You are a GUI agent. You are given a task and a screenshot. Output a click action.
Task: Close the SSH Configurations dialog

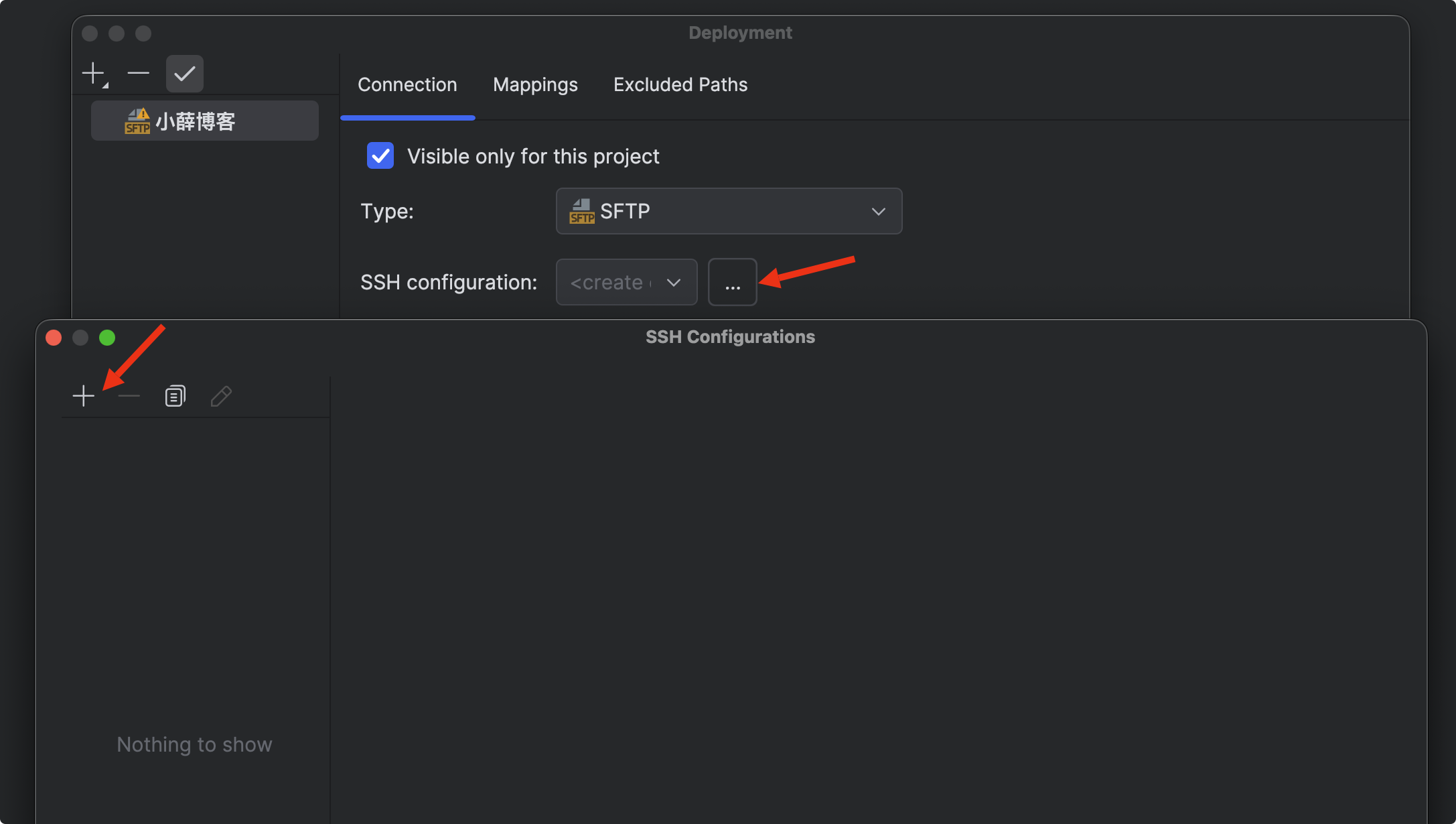pyautogui.click(x=54, y=338)
